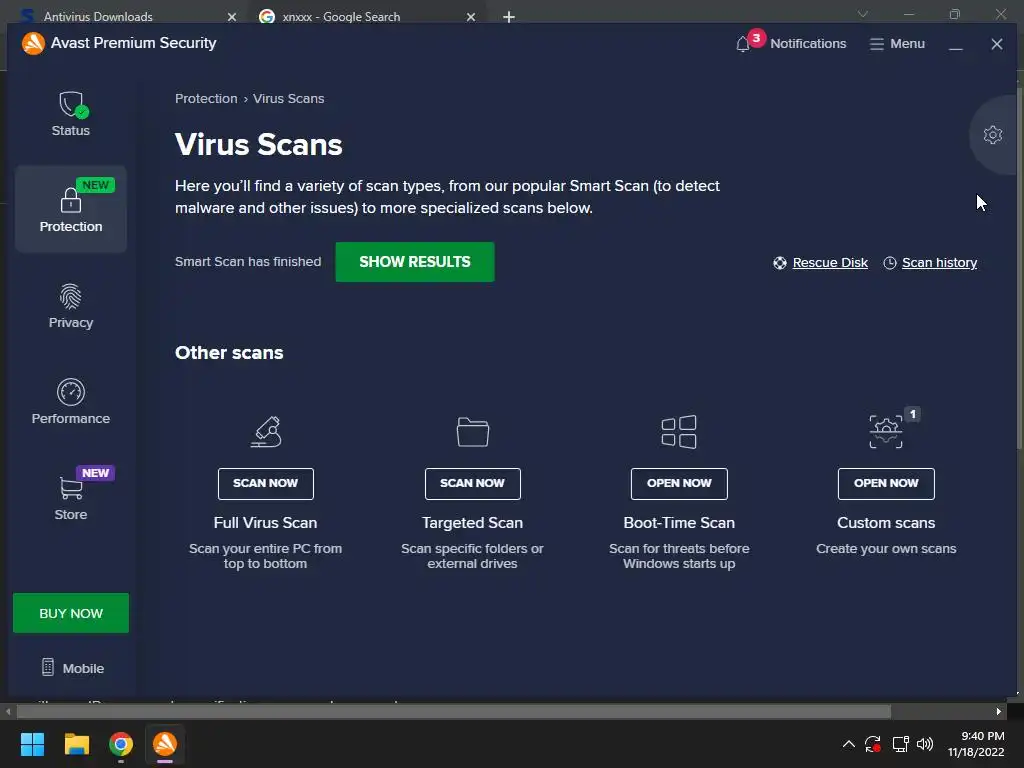1024x768 pixels.
Task: Select the Protection lock icon
Action: tap(71, 200)
